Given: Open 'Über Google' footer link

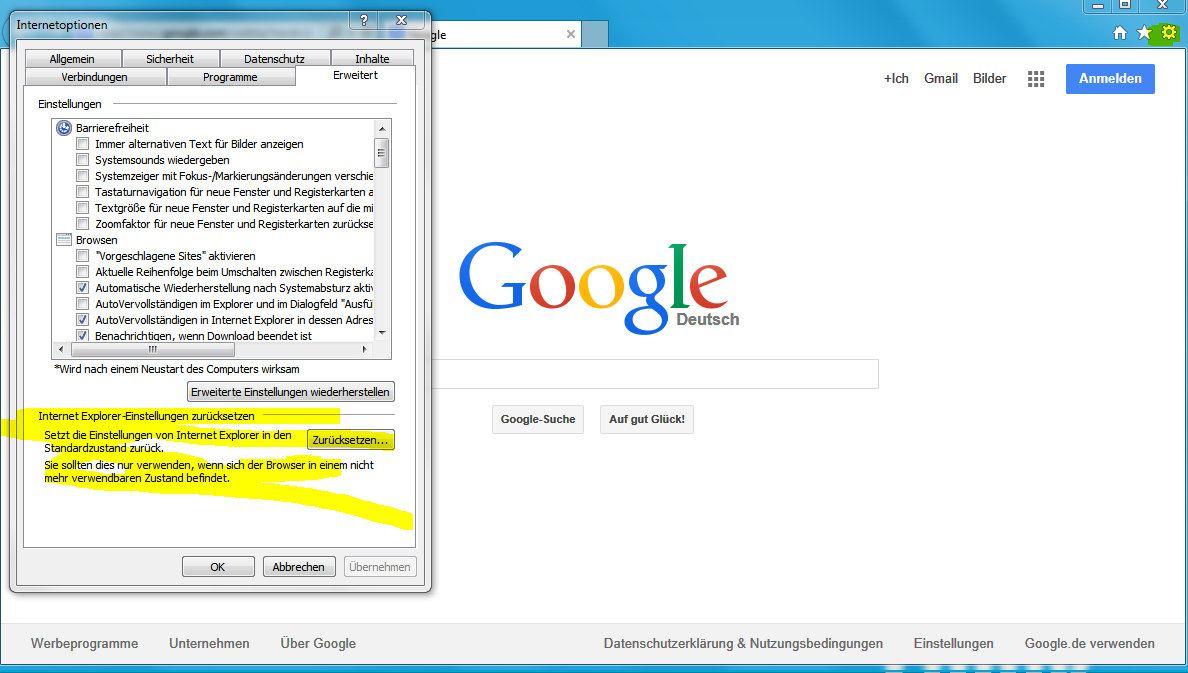Looking at the screenshot, I should pos(318,643).
